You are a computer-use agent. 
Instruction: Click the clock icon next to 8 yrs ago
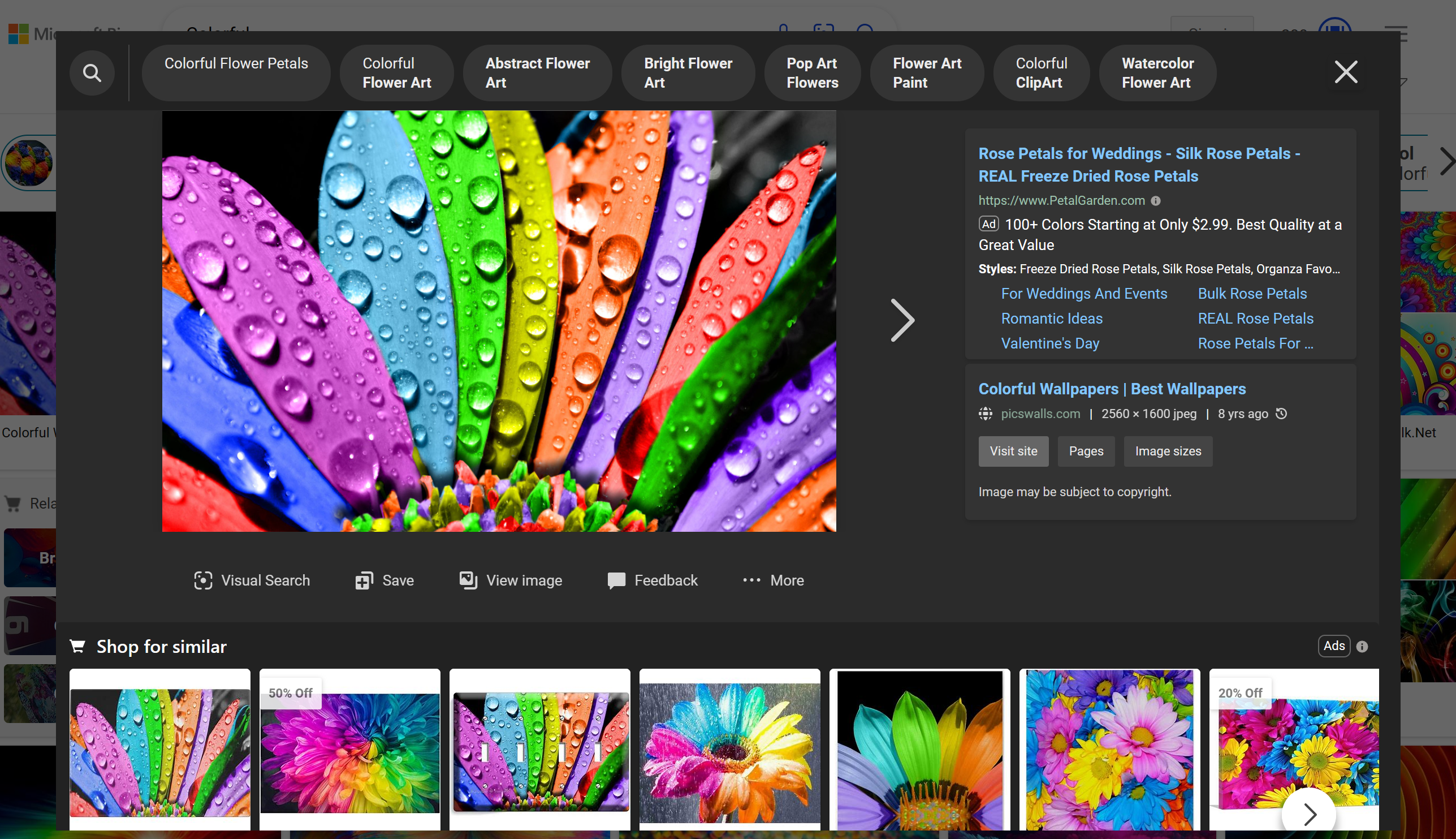[x=1281, y=414]
